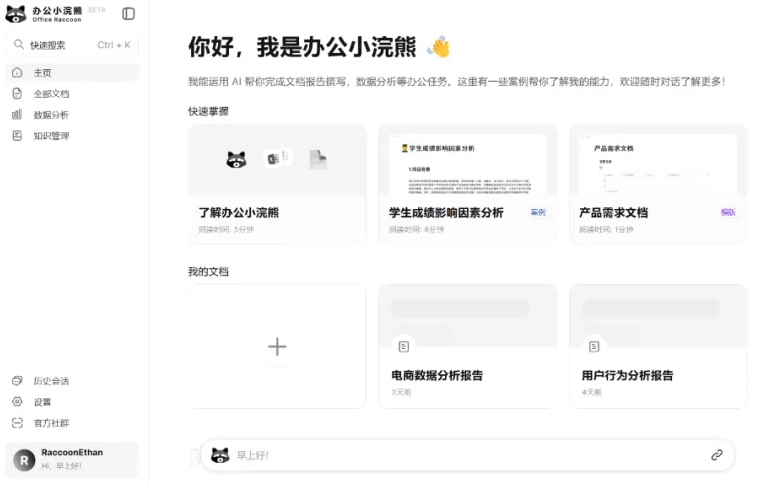Click the attachment link icon in chat box
The height and width of the screenshot is (484, 777).
pyautogui.click(x=717, y=455)
